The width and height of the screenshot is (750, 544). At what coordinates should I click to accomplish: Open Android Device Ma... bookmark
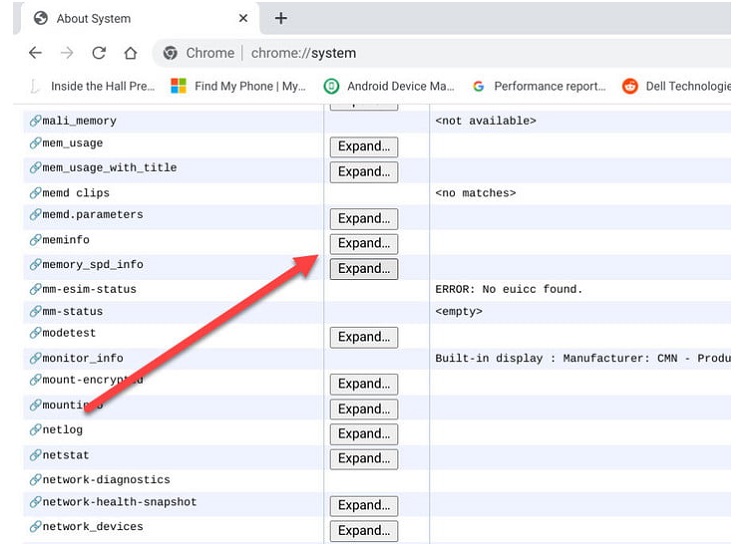point(389,86)
